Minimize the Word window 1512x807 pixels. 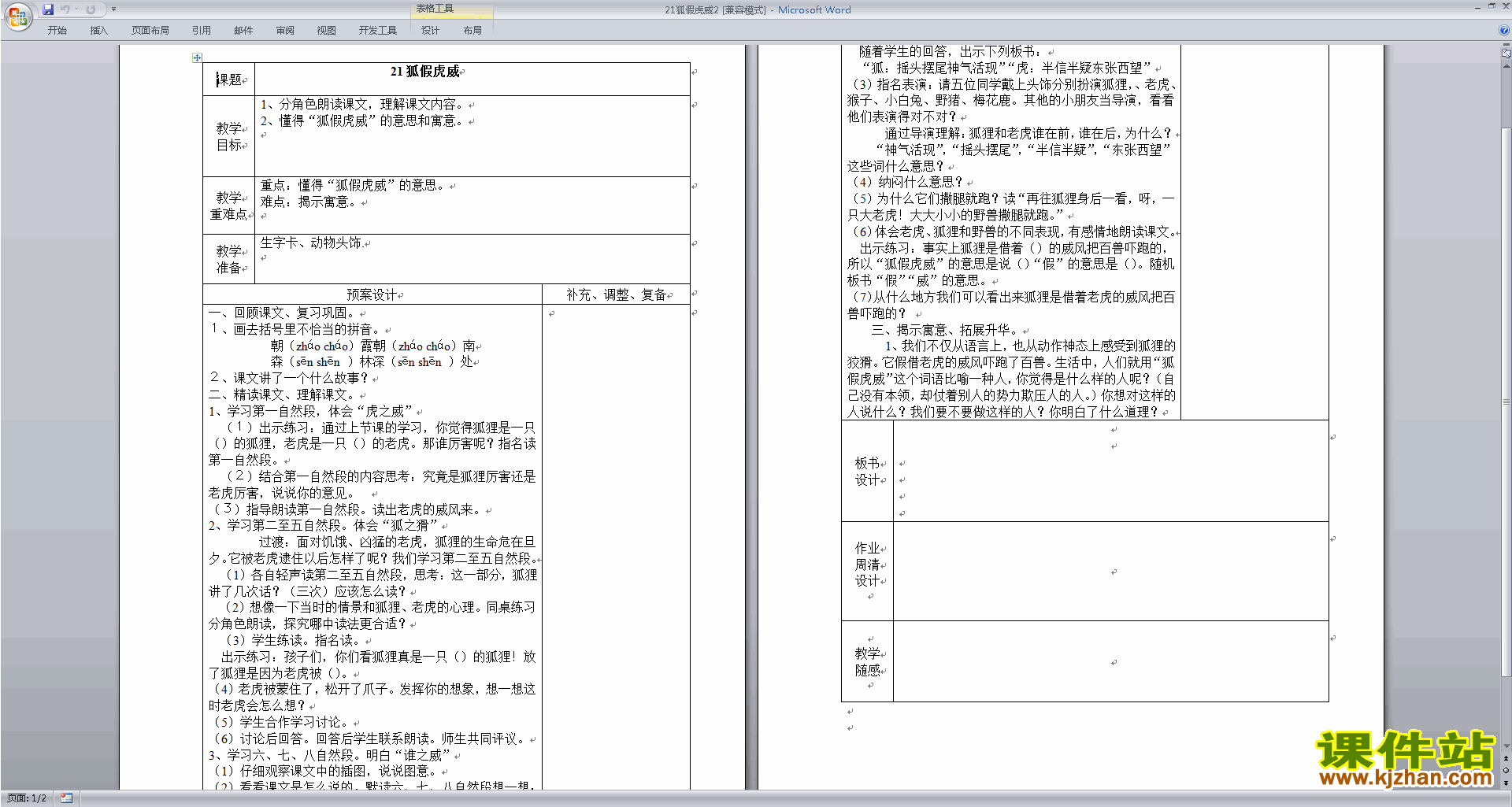click(x=1477, y=7)
